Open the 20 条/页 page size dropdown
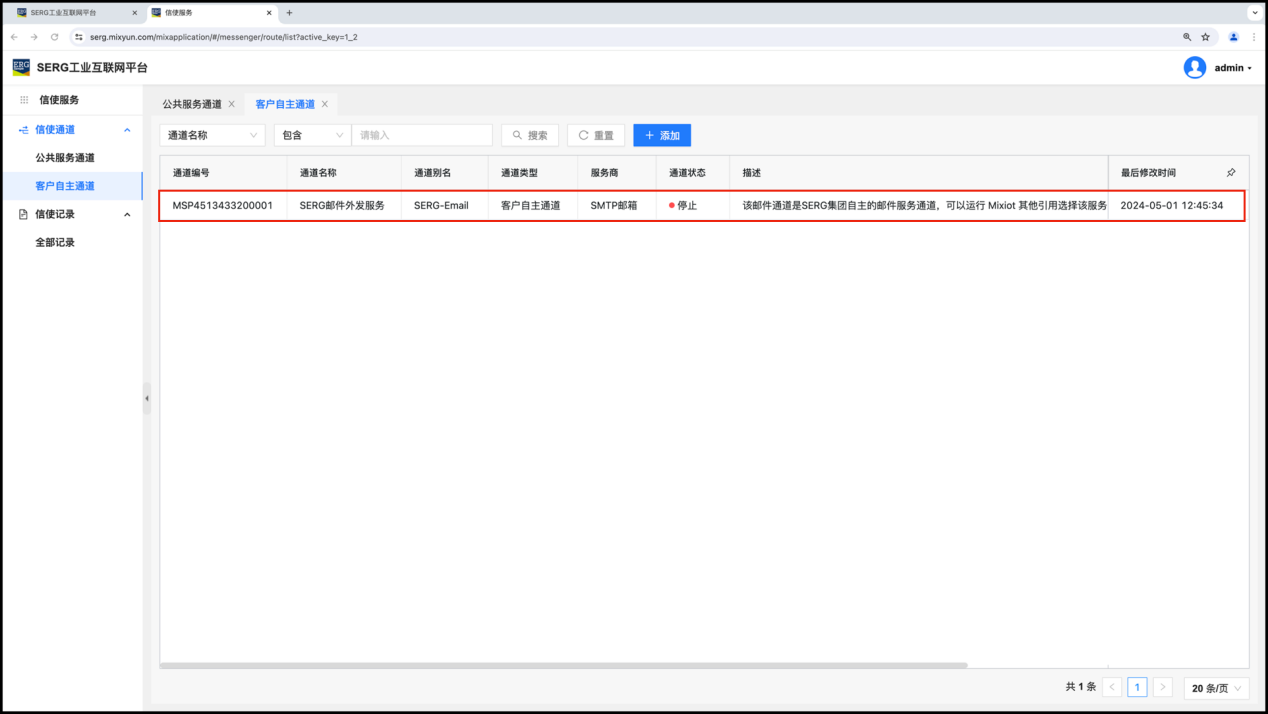This screenshot has height=714, width=1268. click(x=1216, y=688)
